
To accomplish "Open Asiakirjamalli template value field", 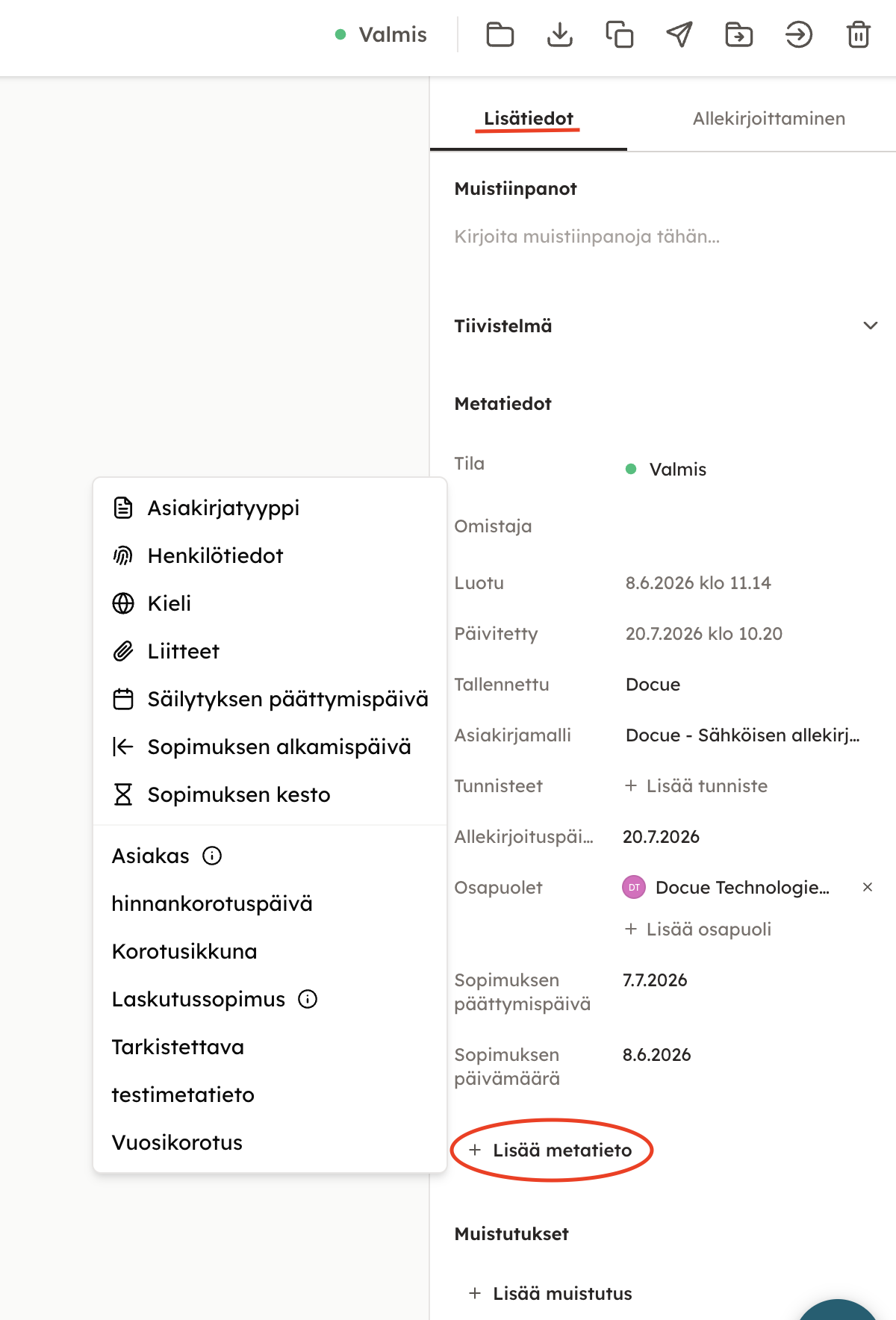I will [743, 735].
